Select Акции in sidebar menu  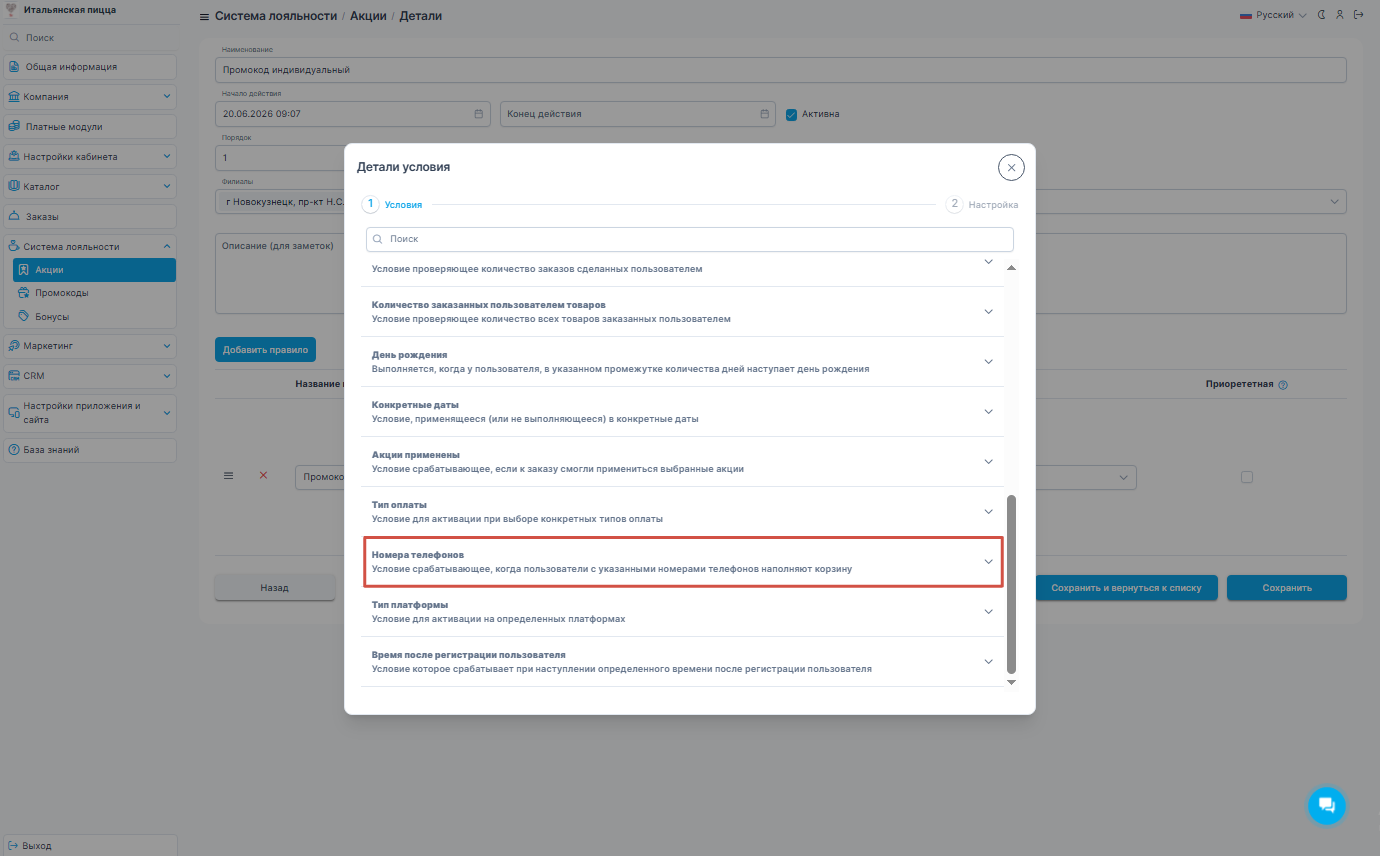94,270
